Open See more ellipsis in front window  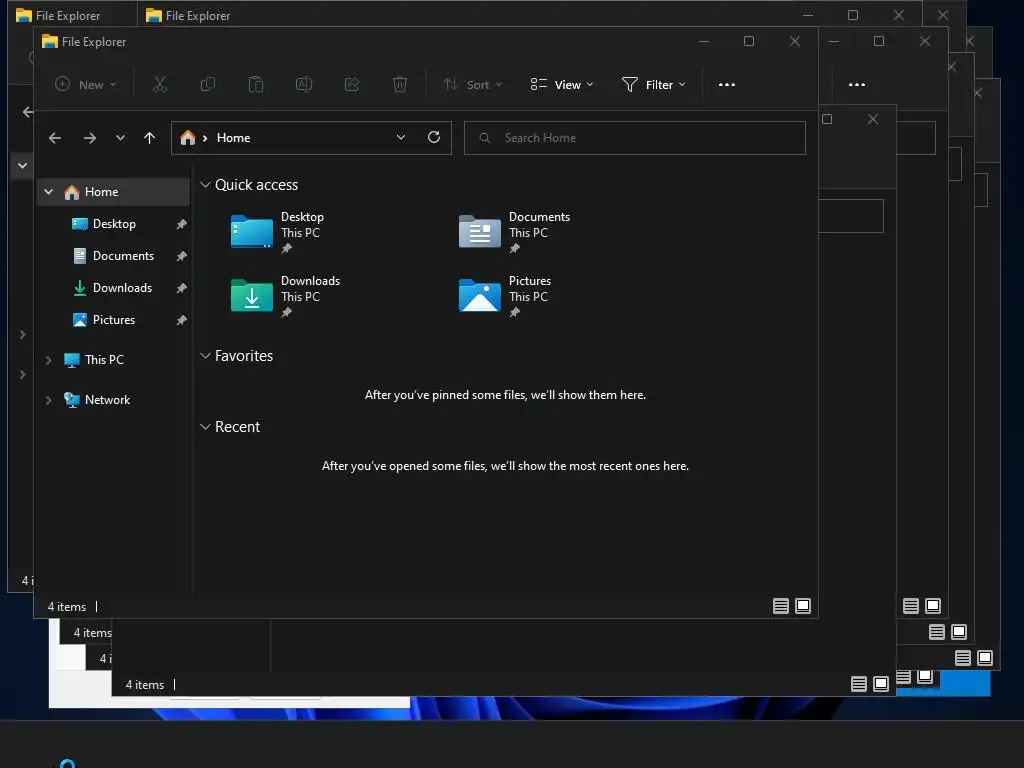pyautogui.click(x=727, y=84)
